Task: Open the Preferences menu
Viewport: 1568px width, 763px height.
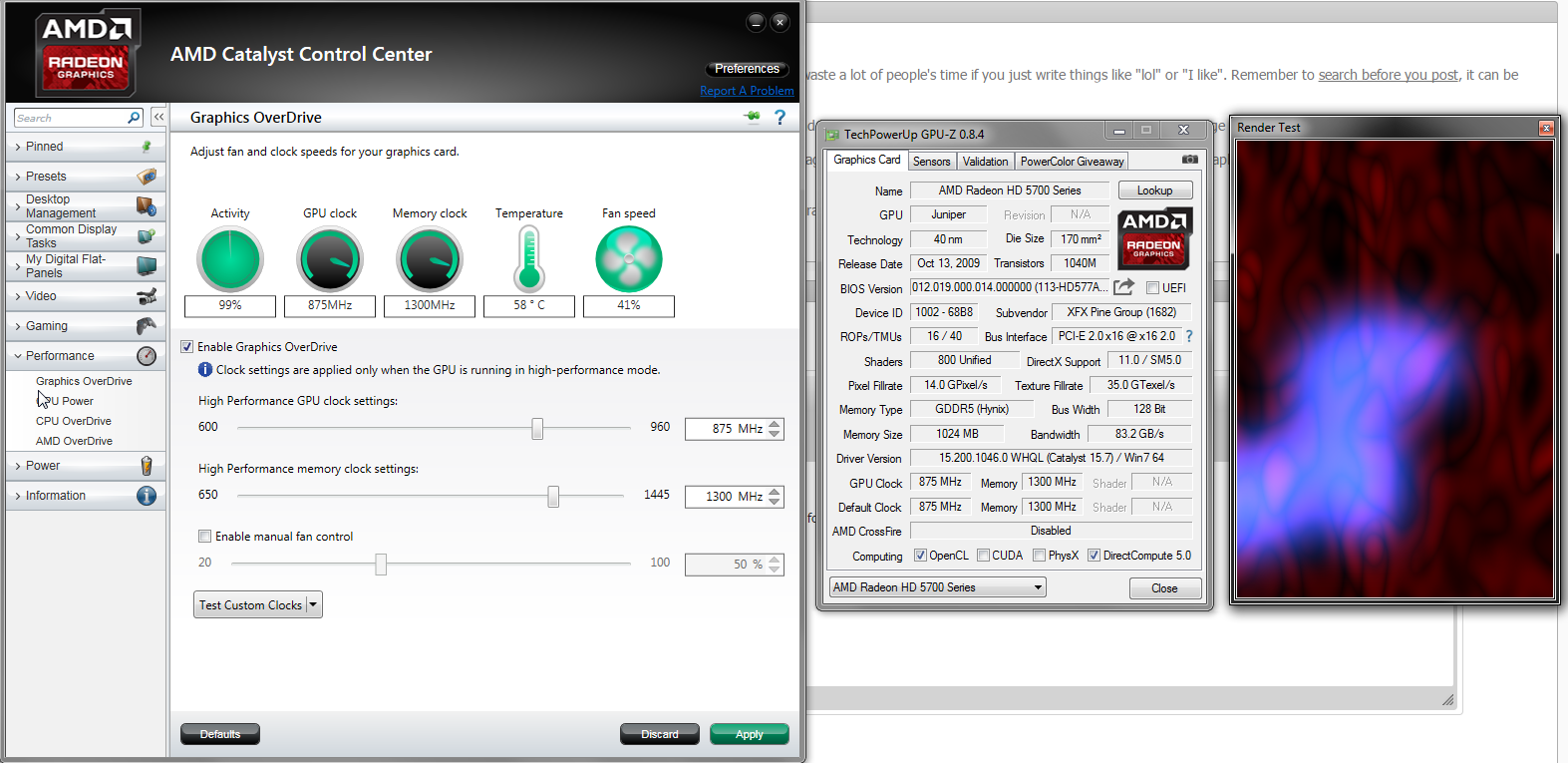Action: pyautogui.click(x=747, y=69)
